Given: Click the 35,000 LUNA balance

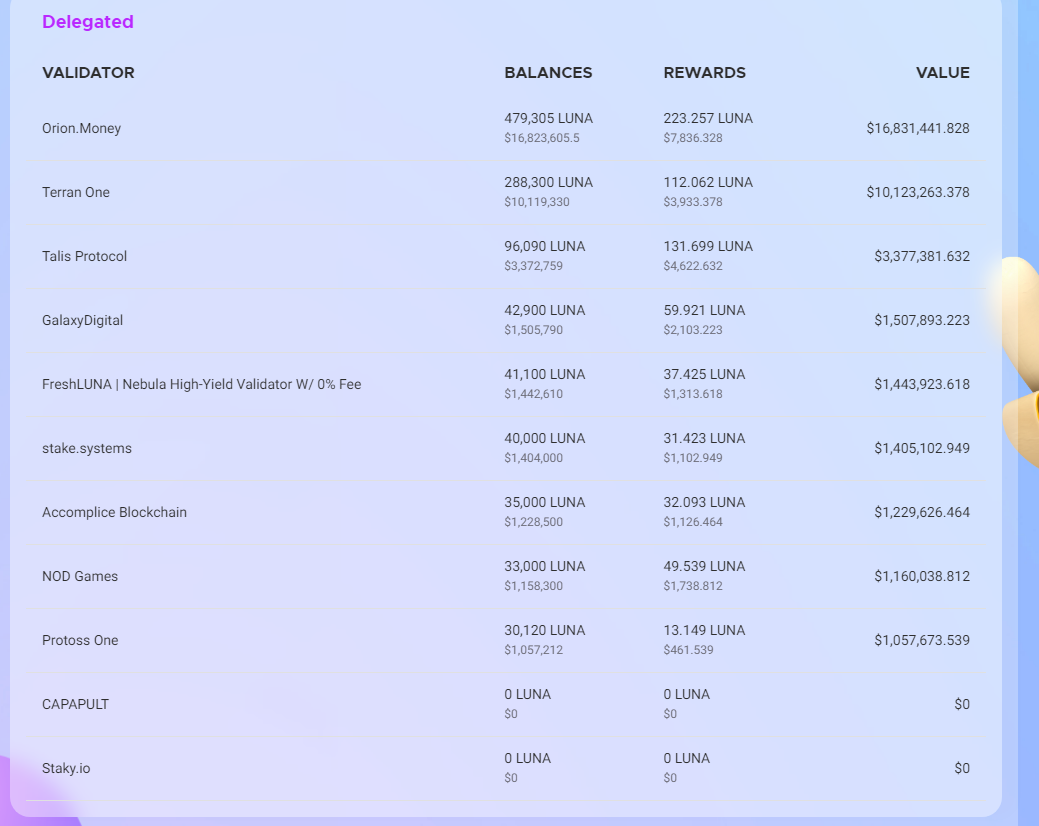Looking at the screenshot, I should [544, 503].
